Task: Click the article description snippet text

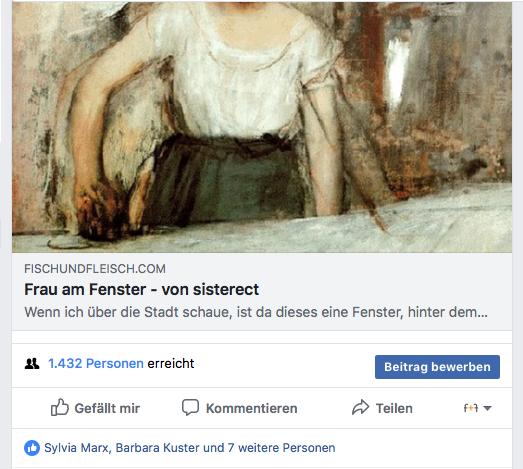Action: coord(256,312)
